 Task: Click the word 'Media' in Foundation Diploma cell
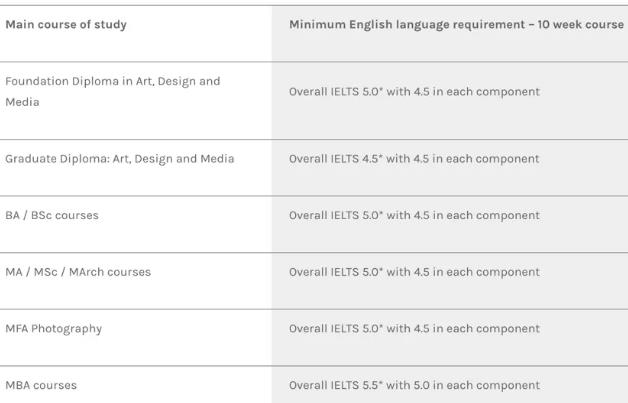pyautogui.click(x=22, y=102)
